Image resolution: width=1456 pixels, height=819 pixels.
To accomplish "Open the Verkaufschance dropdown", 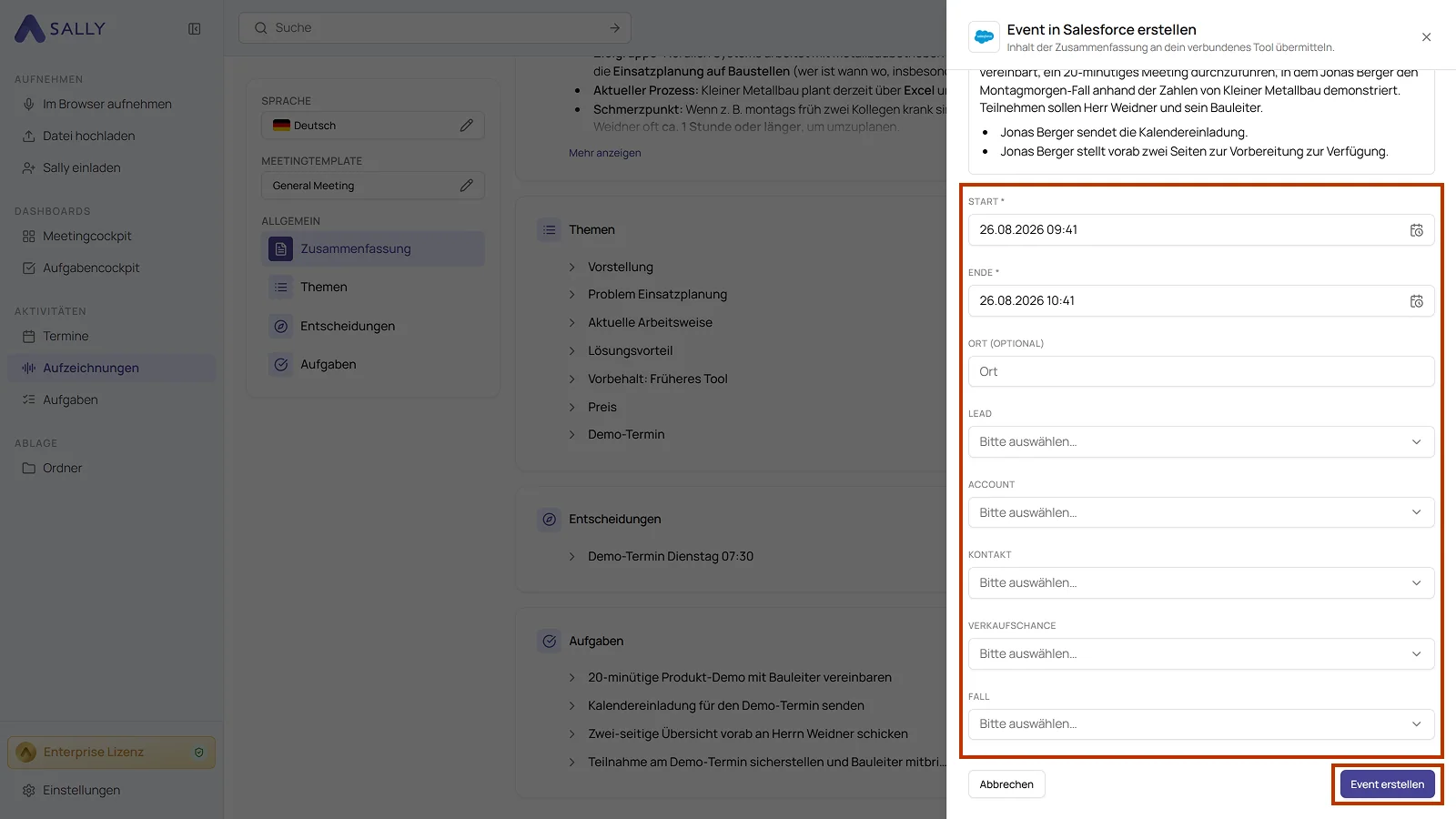I will 1201,654.
